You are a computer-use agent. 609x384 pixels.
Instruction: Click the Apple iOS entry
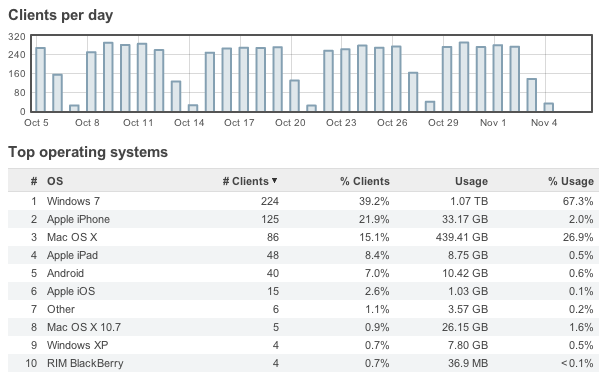click(71, 291)
